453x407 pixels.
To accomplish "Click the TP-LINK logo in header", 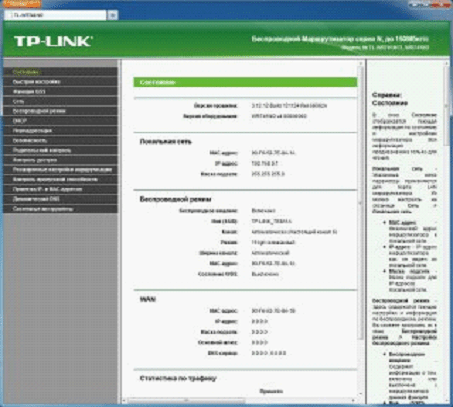I will [53, 41].
